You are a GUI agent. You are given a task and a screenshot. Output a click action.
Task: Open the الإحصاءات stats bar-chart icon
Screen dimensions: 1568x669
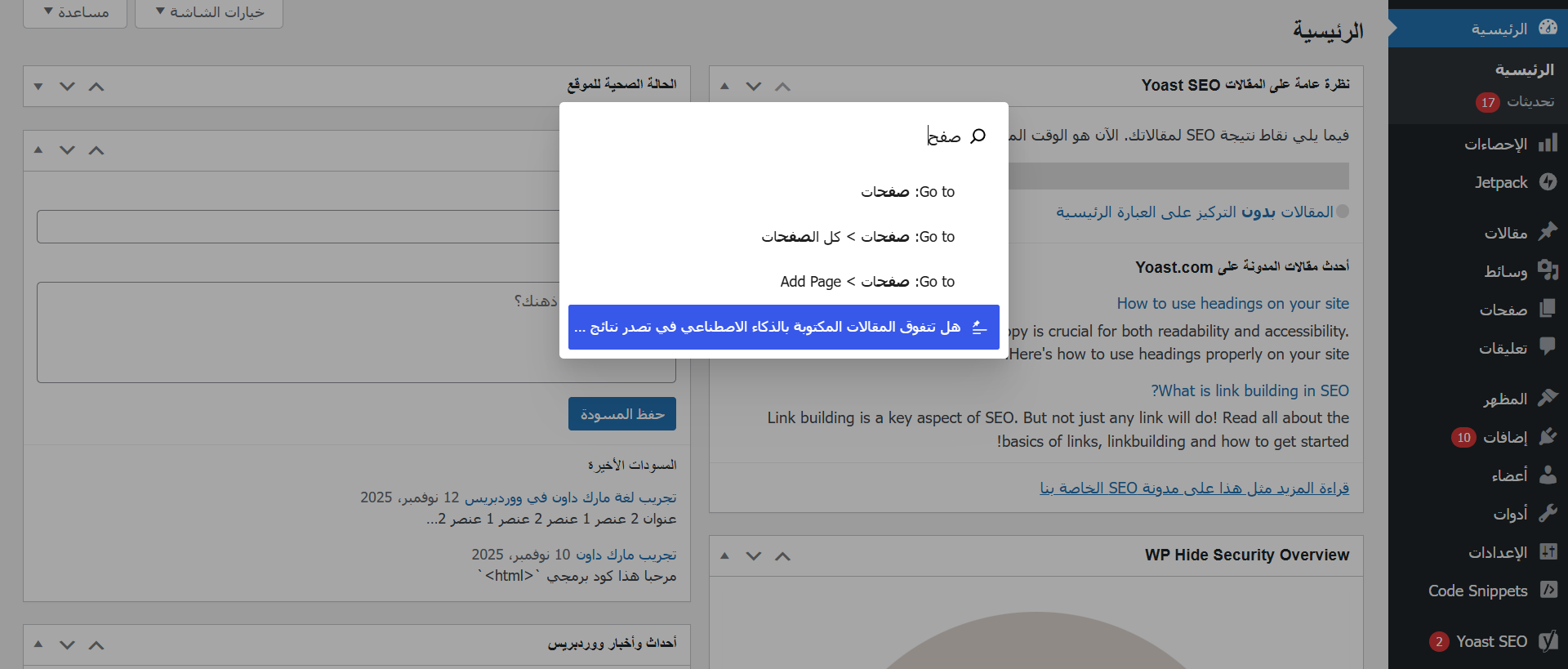click(1548, 144)
